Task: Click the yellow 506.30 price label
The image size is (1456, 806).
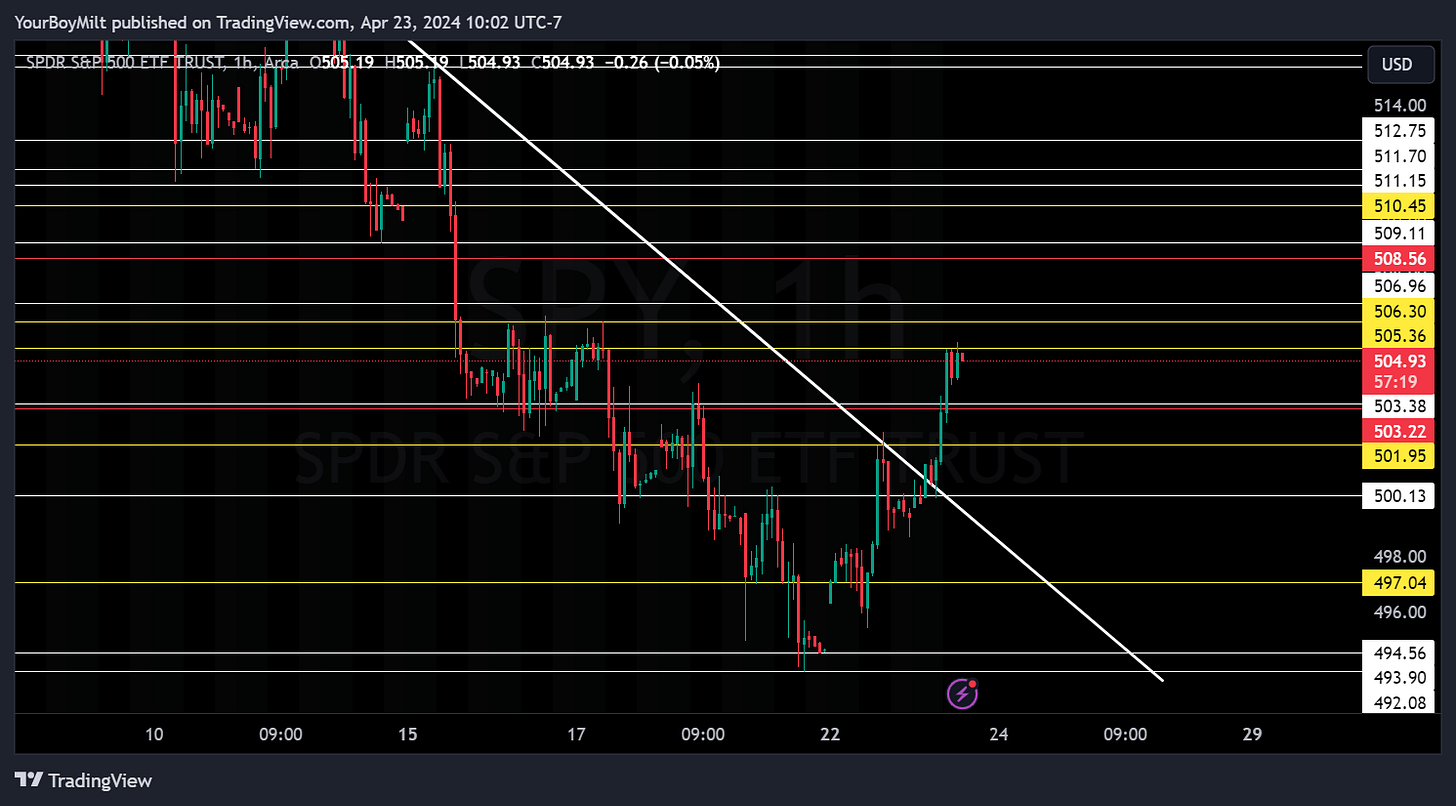Action: point(1398,311)
